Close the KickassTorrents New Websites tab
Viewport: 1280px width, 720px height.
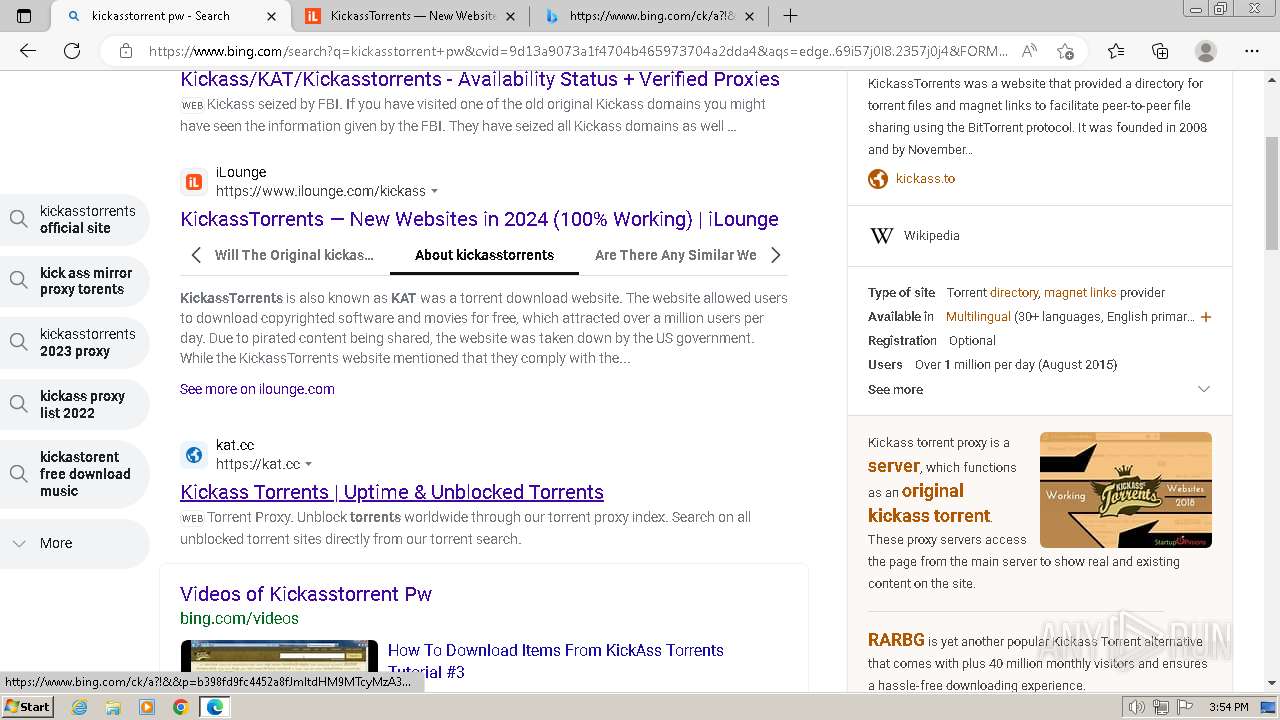[x=510, y=16]
